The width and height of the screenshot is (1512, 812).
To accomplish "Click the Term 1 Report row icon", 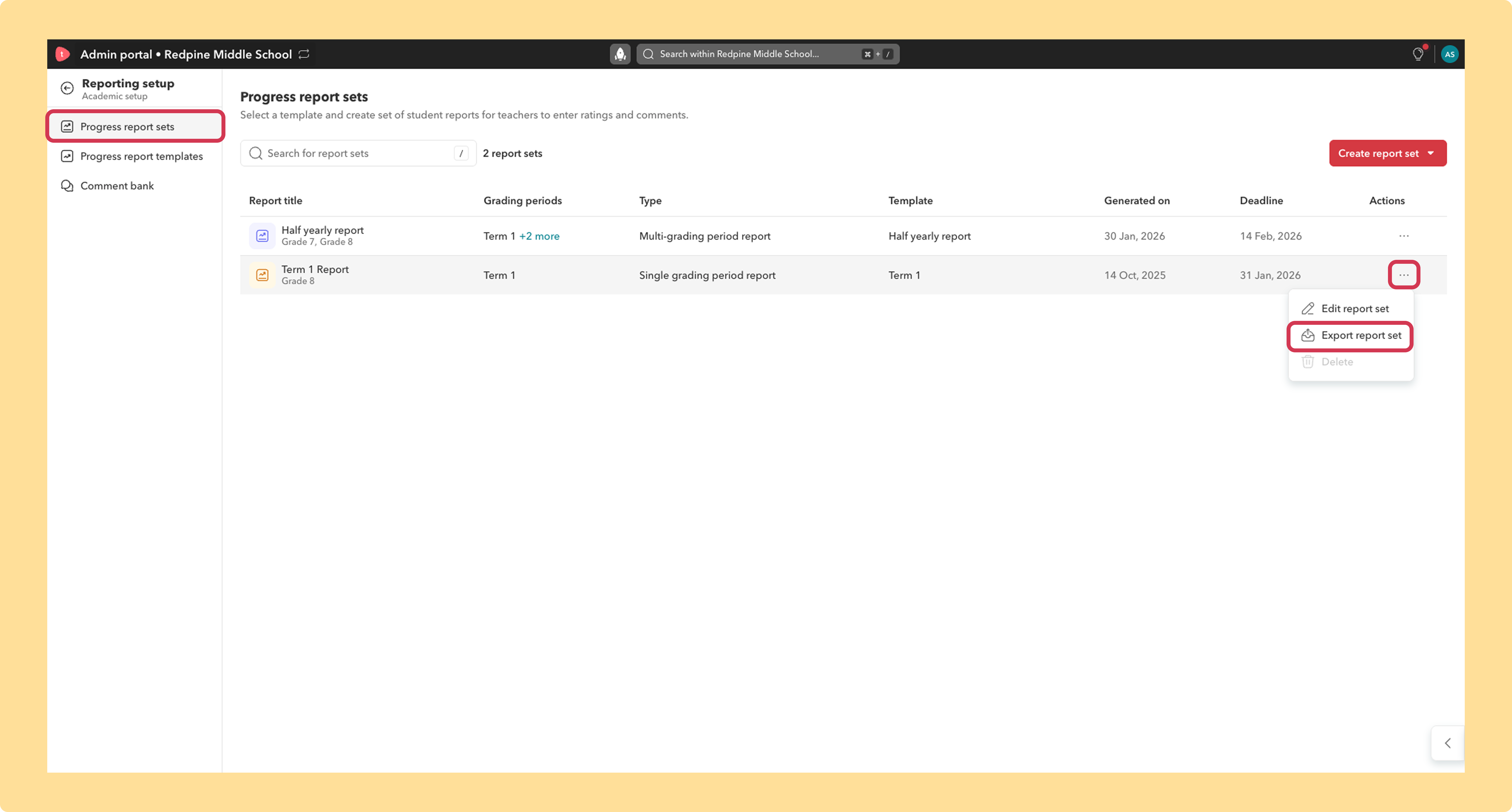I will tap(262, 275).
